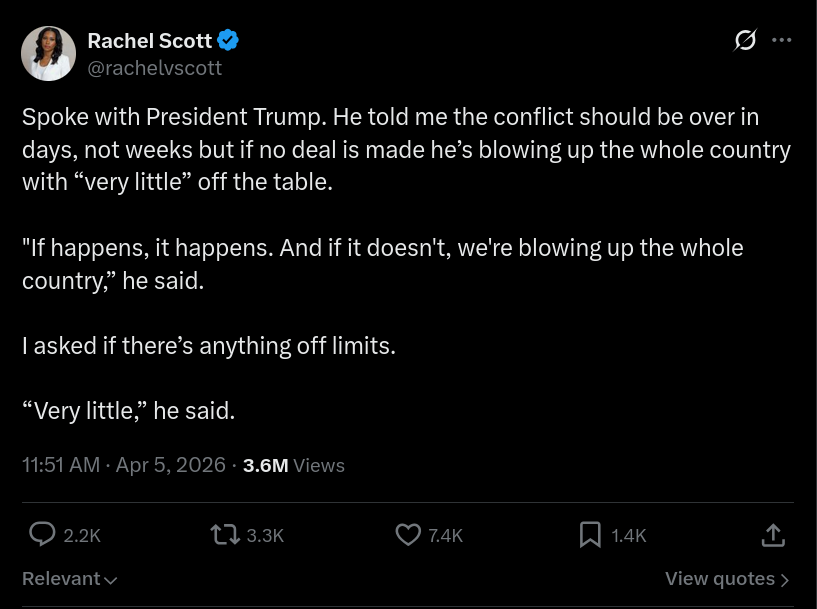817x609 pixels.
Task: Click the blue verified badge
Action: point(229,41)
